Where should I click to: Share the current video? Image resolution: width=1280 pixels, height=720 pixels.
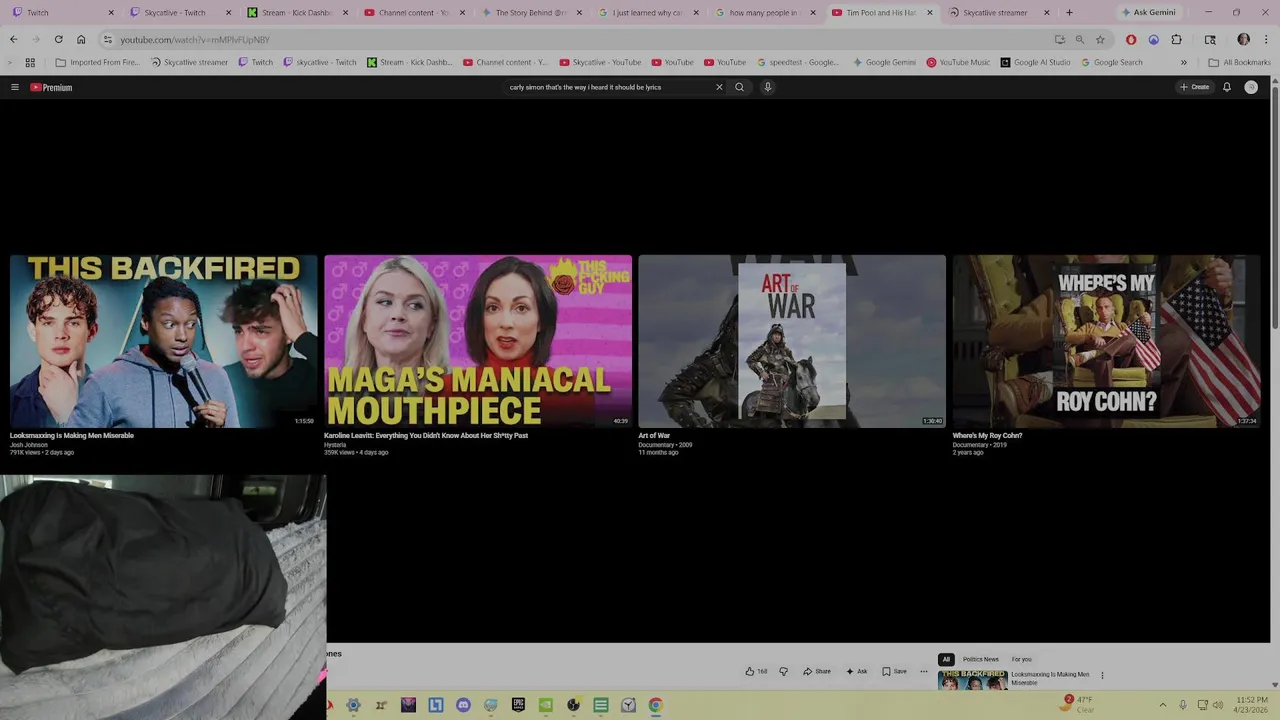point(817,671)
